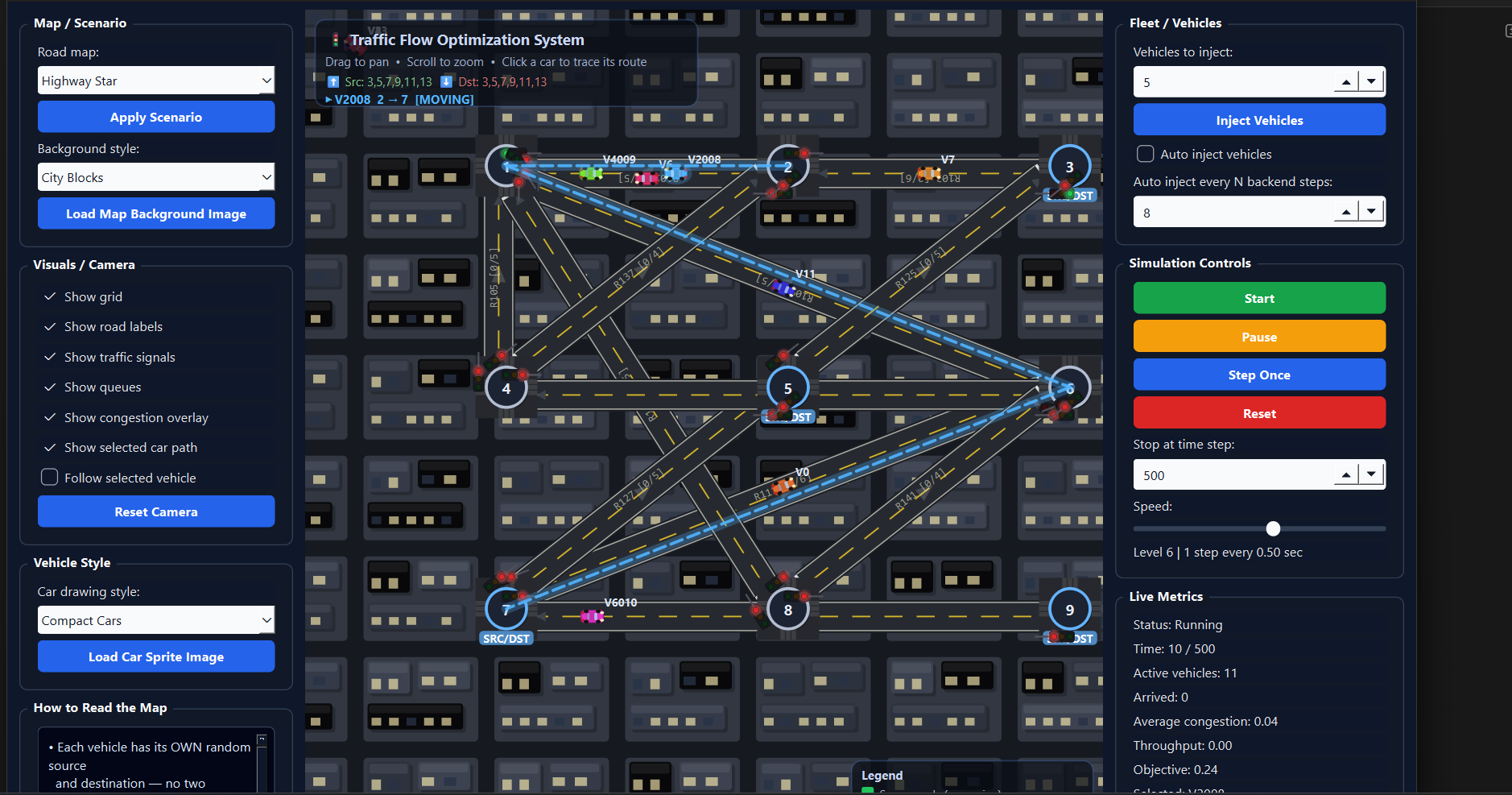Click intersection node 5
The width and height of the screenshot is (1512, 795).
point(788,388)
